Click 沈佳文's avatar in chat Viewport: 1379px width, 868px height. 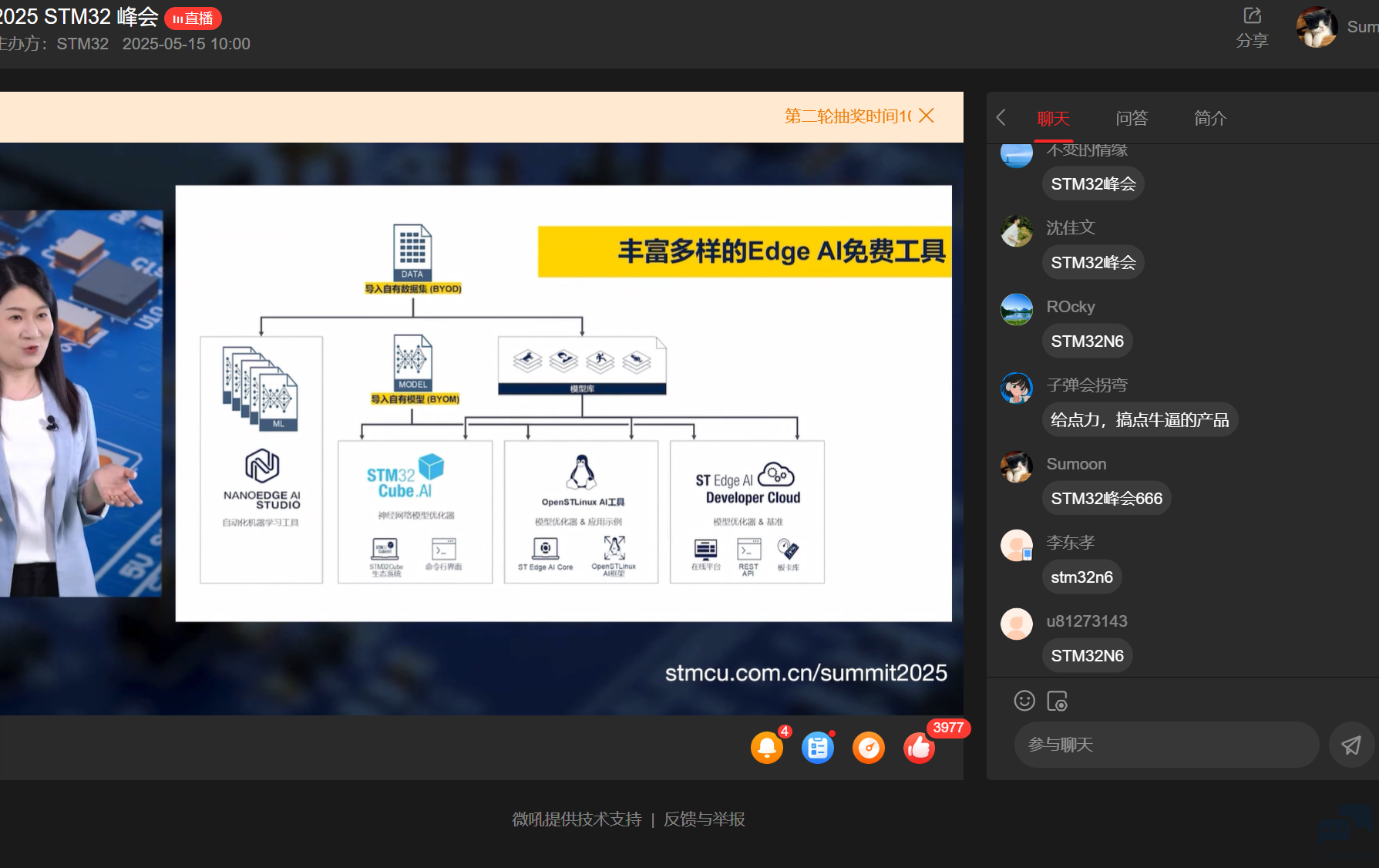coord(1017,230)
